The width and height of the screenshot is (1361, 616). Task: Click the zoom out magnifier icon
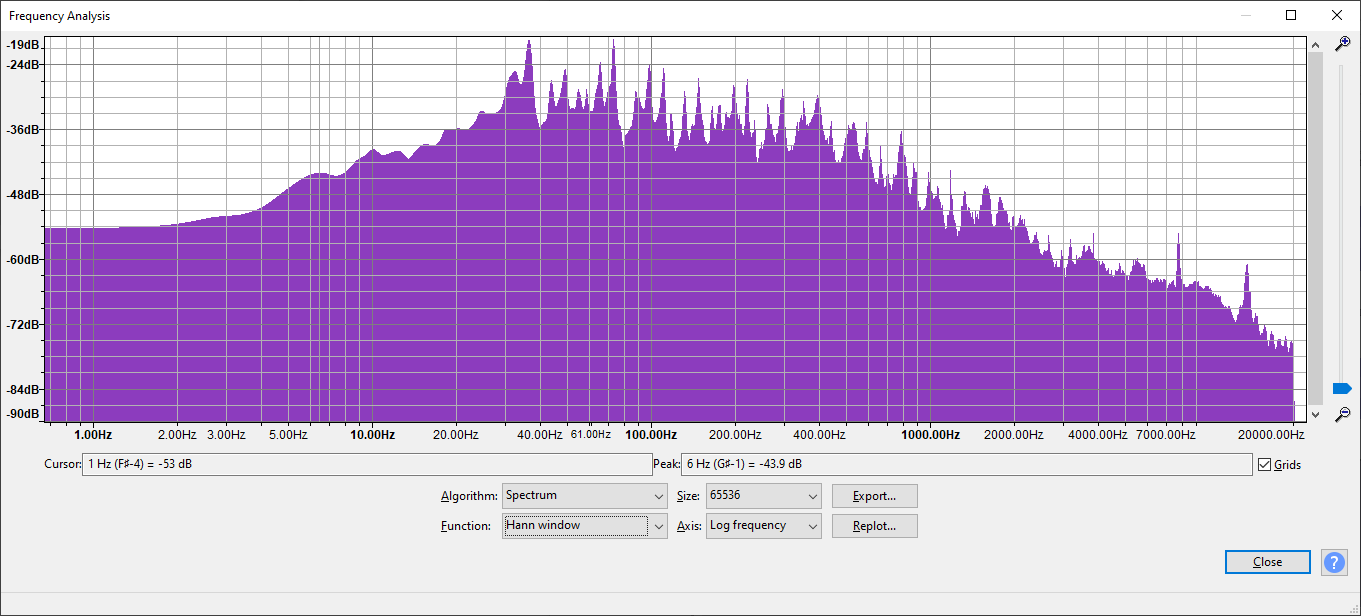1343,413
